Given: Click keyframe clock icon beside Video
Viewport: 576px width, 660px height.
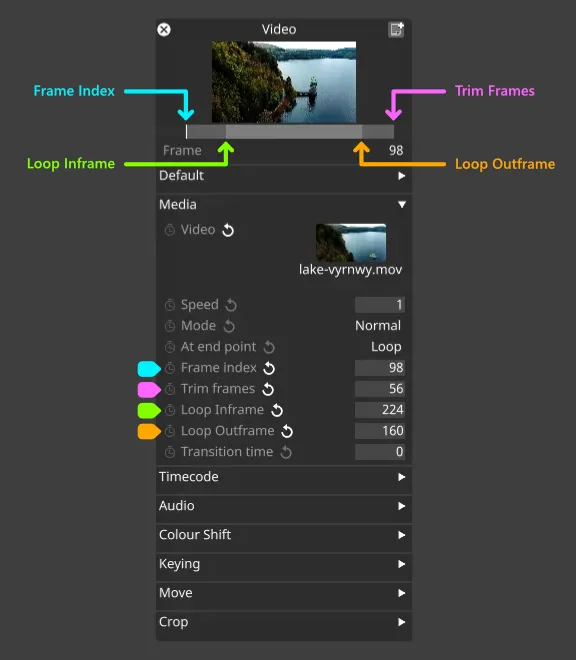Looking at the screenshot, I should click(170, 230).
